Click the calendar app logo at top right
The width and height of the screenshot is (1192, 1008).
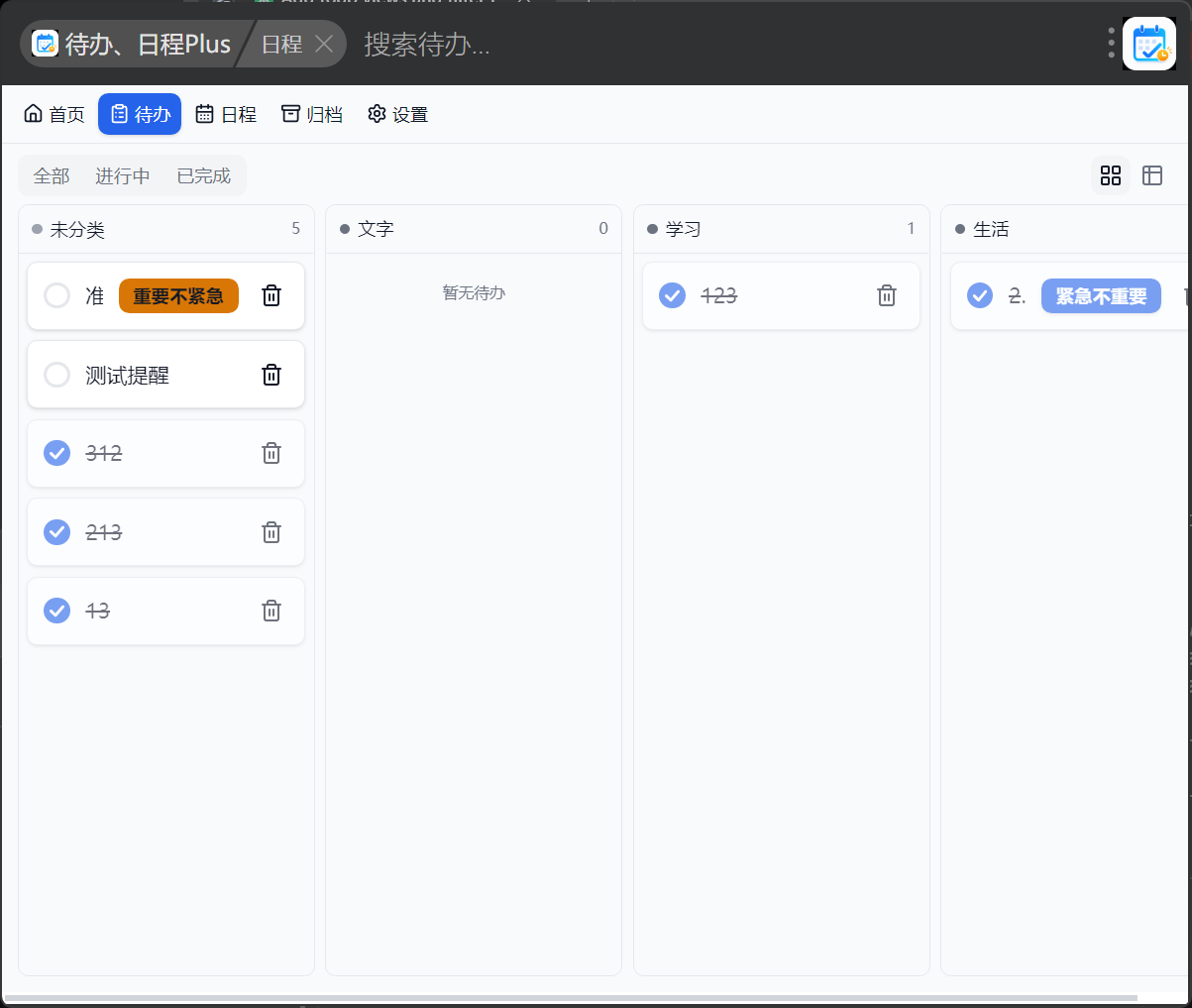tap(1149, 44)
